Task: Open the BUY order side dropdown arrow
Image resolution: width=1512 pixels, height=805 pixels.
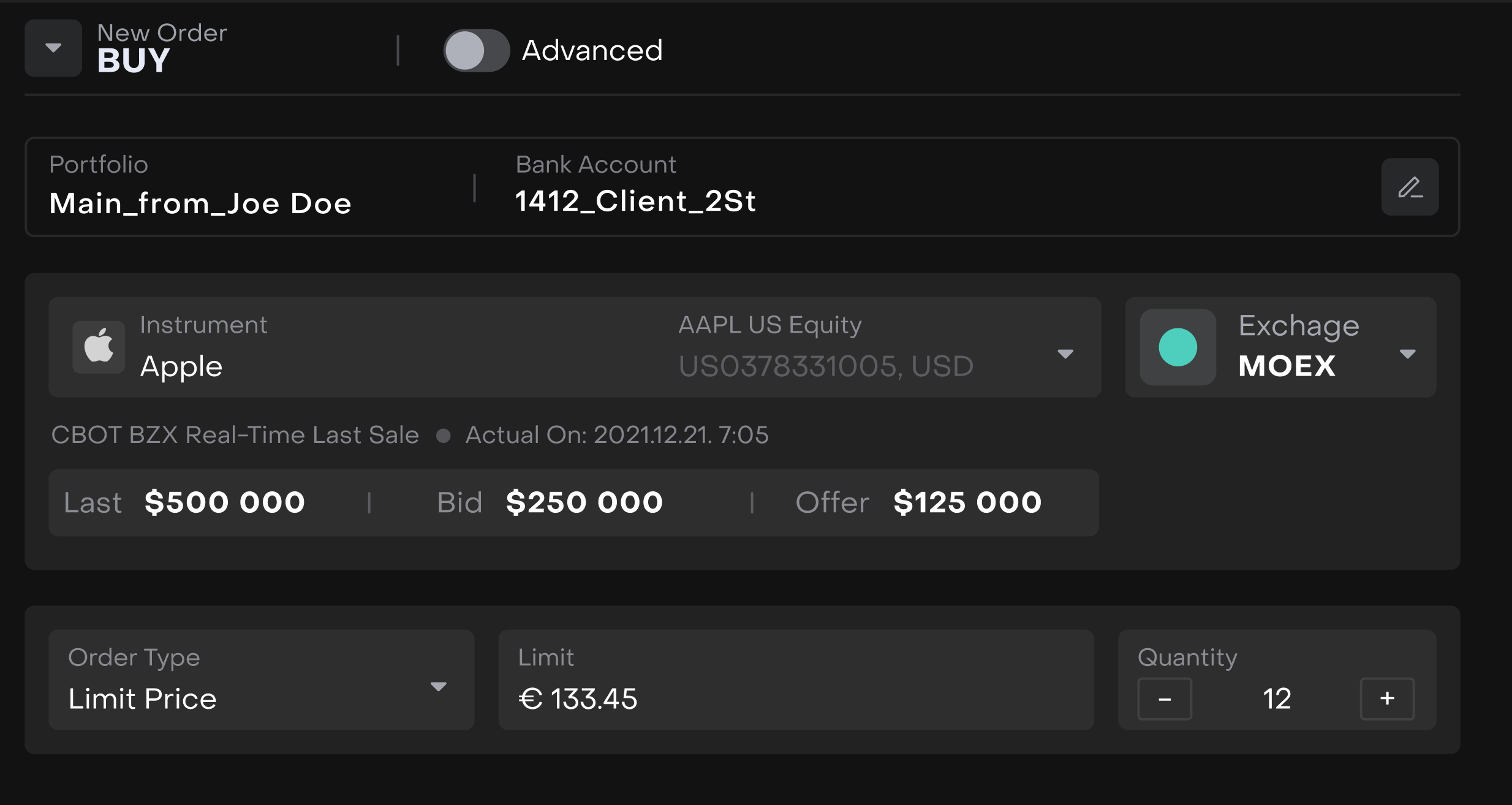Action: pyautogui.click(x=53, y=48)
